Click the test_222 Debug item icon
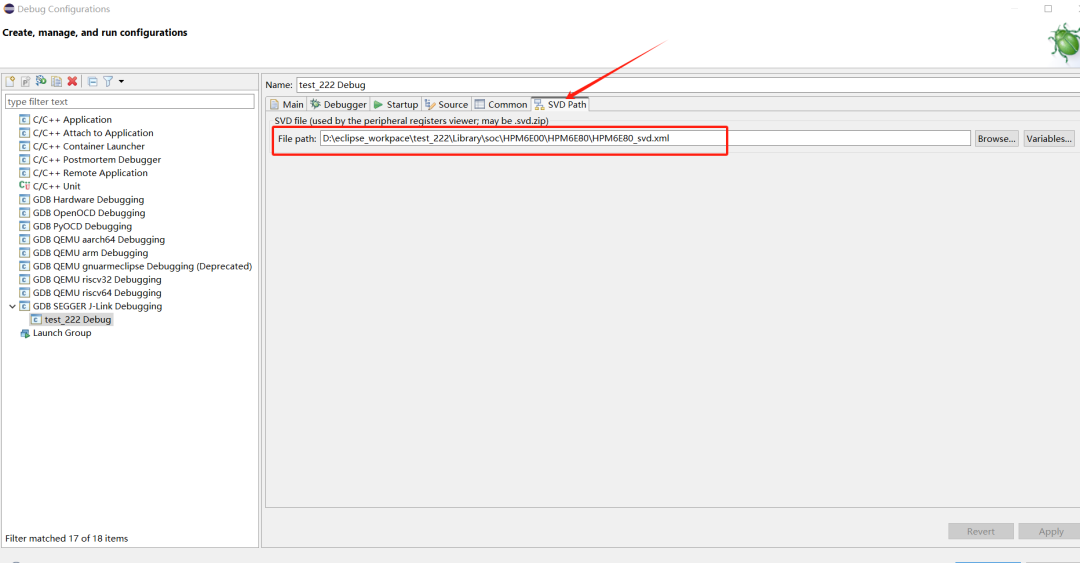The height and width of the screenshot is (563, 1080). [37, 320]
